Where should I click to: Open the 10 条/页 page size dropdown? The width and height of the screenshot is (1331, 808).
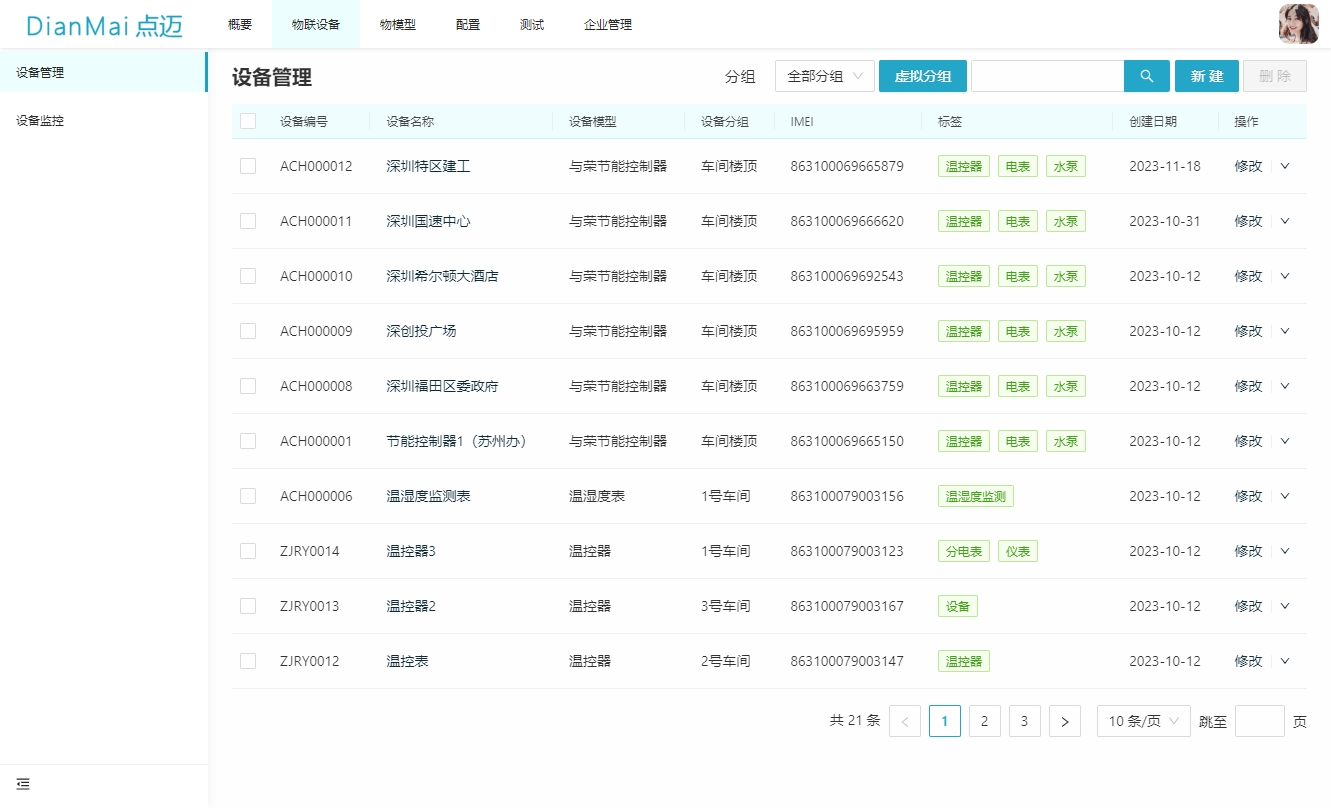[x=1143, y=721]
